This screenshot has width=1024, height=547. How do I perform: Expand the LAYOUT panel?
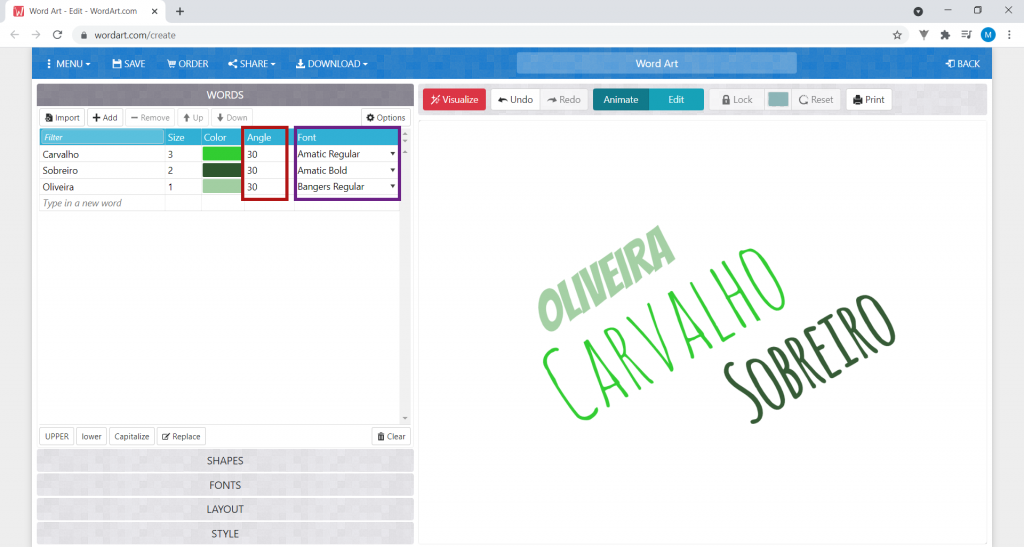point(225,509)
